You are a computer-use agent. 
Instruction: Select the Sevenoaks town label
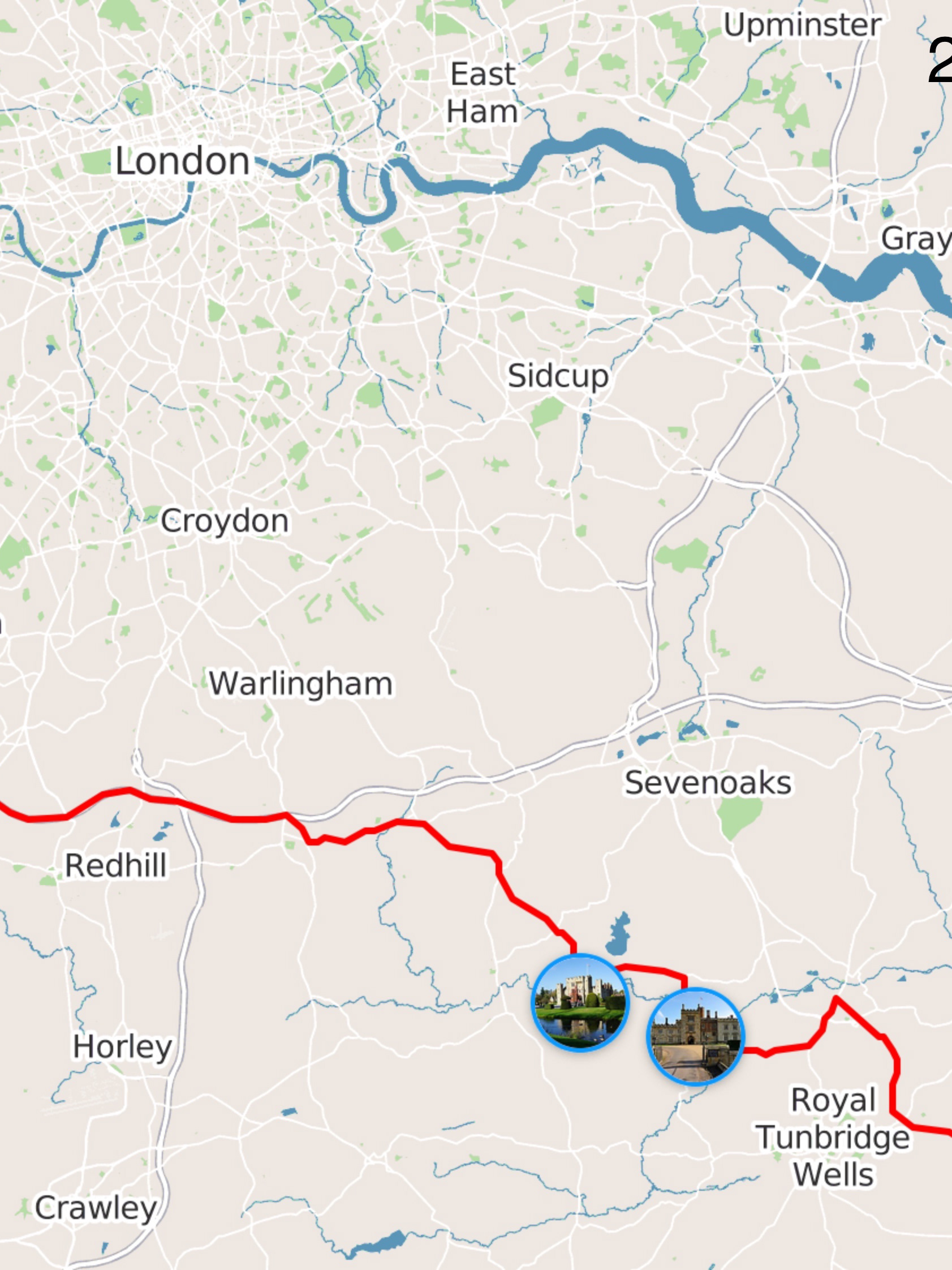coord(708,783)
